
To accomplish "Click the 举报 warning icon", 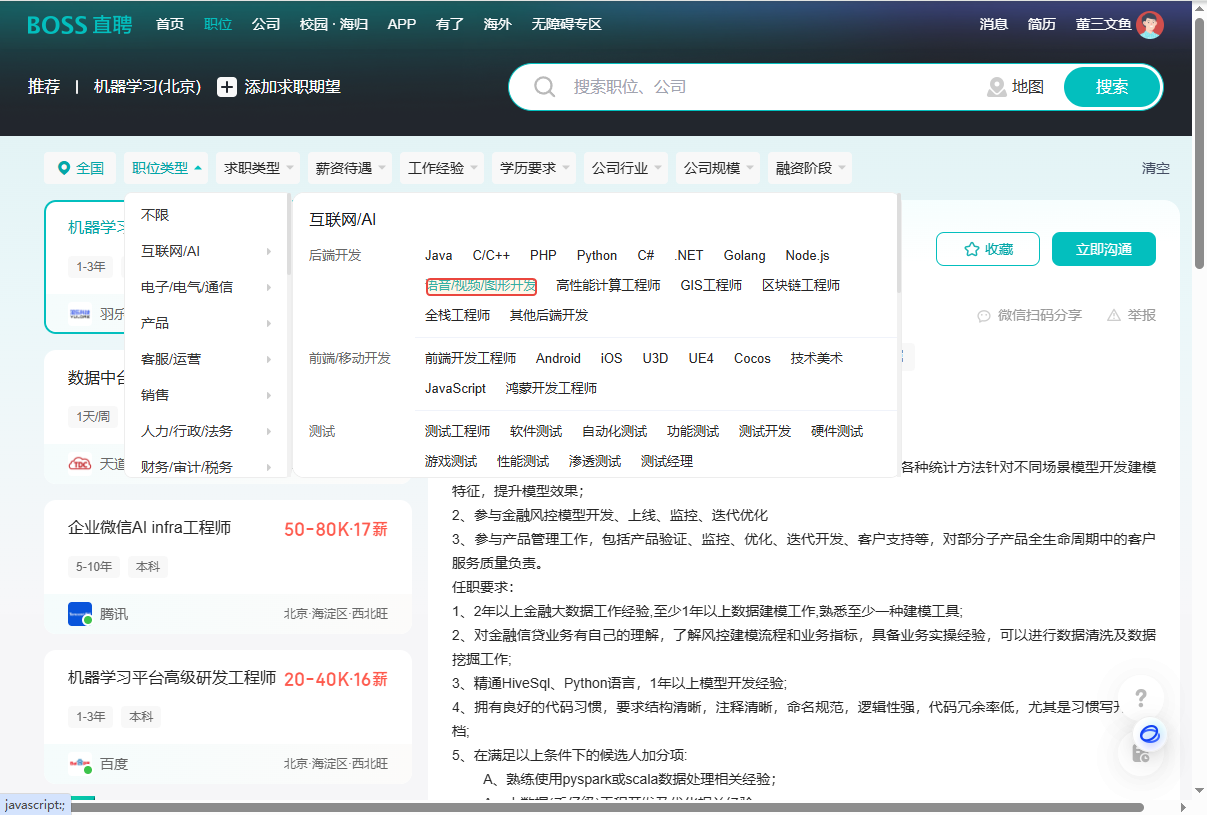I will click(x=1114, y=315).
